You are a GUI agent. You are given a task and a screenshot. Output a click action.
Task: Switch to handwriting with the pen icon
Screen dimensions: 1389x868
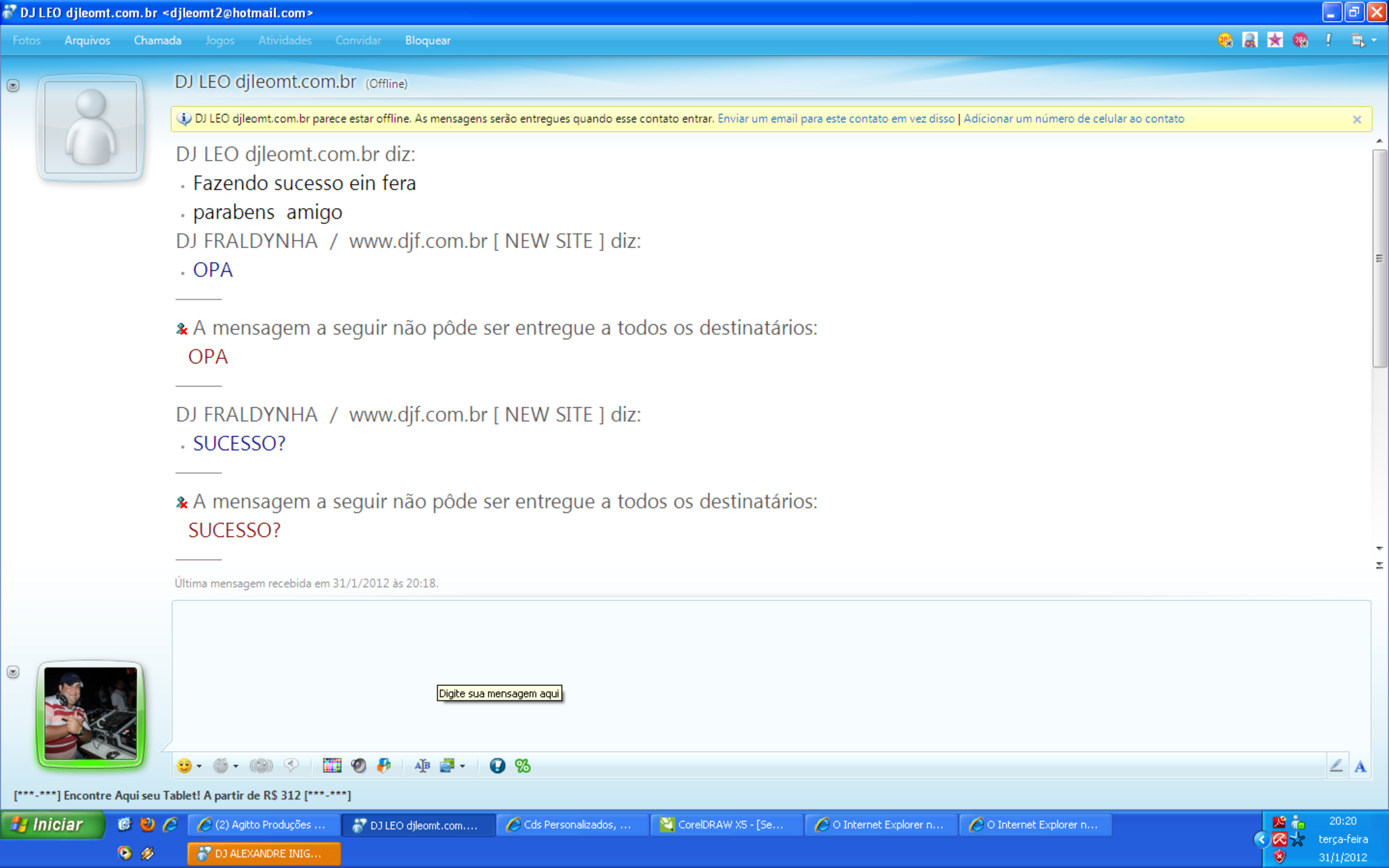click(1336, 766)
